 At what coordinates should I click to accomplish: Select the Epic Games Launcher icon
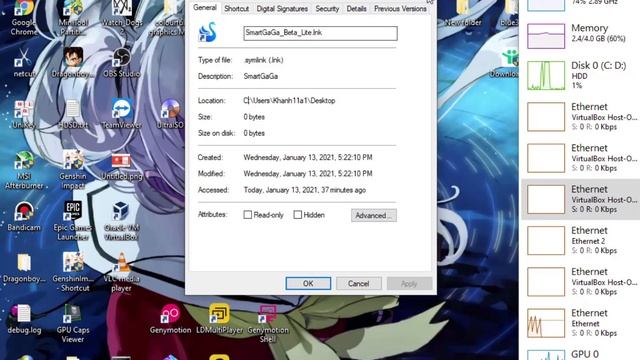73,220
